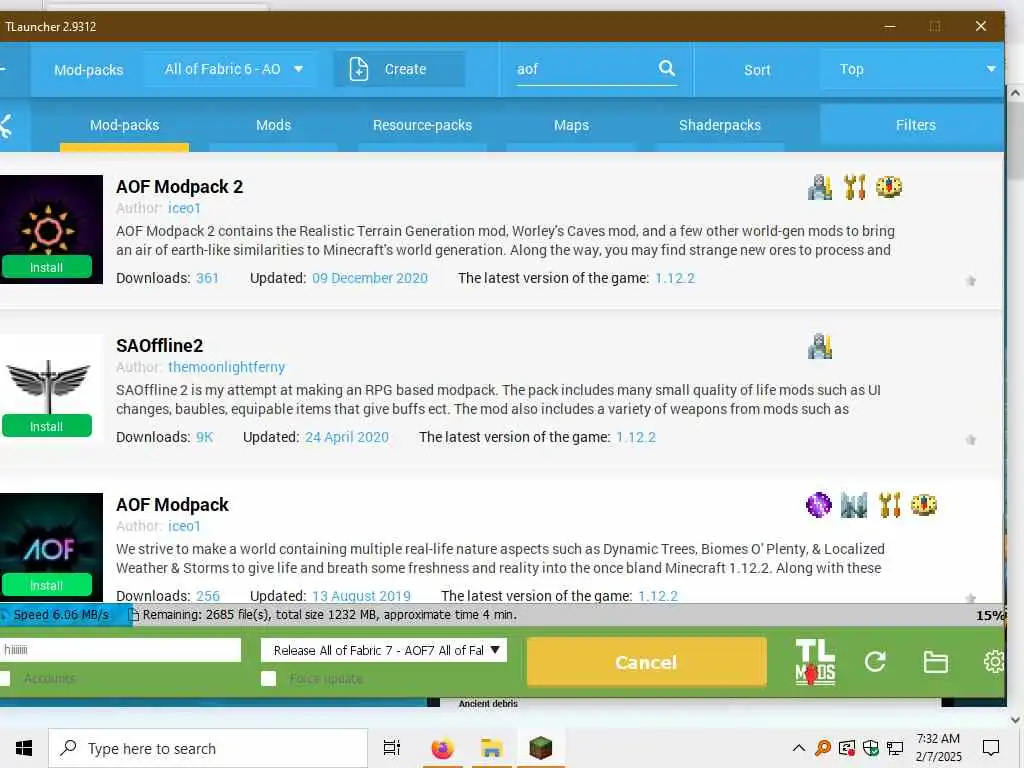Screen dimensions: 1024x768
Task: Favorite AOF Modpack 2 with the star
Action: point(970,281)
